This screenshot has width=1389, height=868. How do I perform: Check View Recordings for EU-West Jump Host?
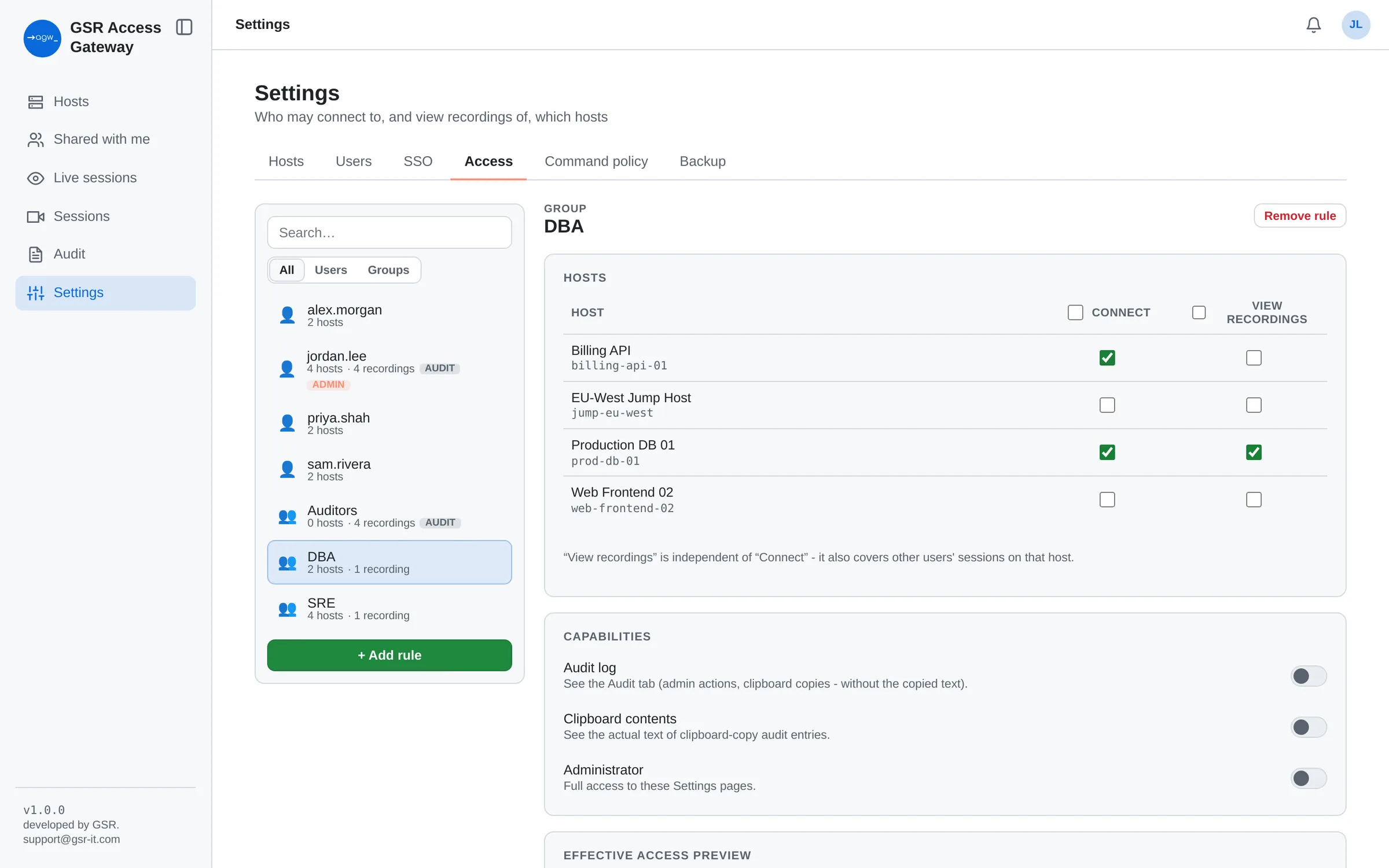coord(1254,405)
